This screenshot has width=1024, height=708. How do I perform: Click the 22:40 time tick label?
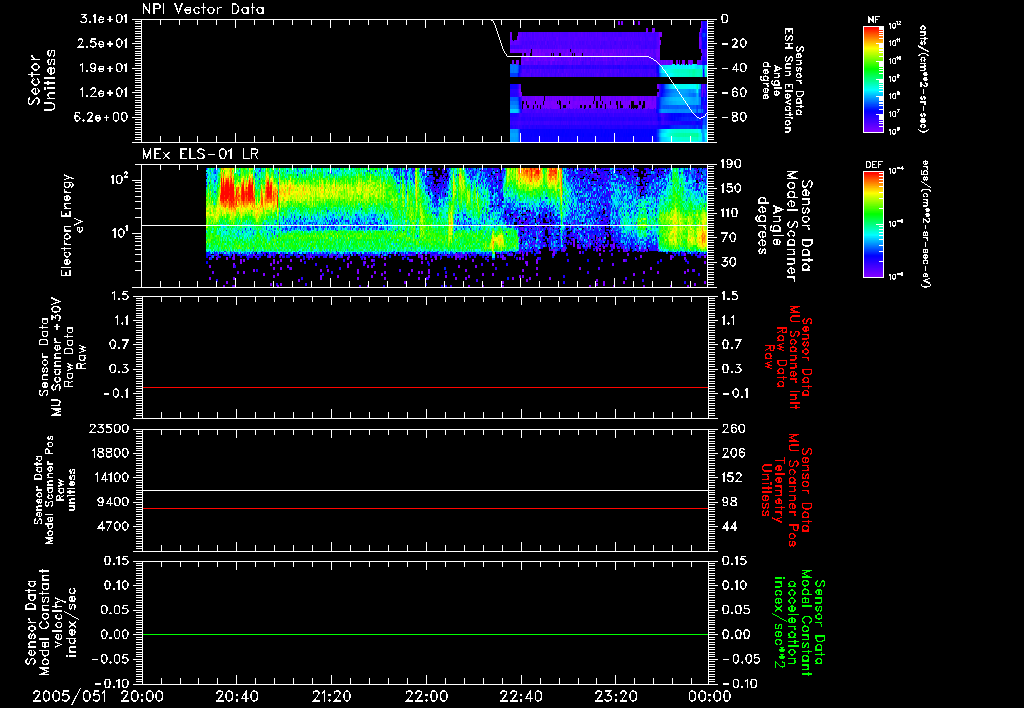[520, 696]
